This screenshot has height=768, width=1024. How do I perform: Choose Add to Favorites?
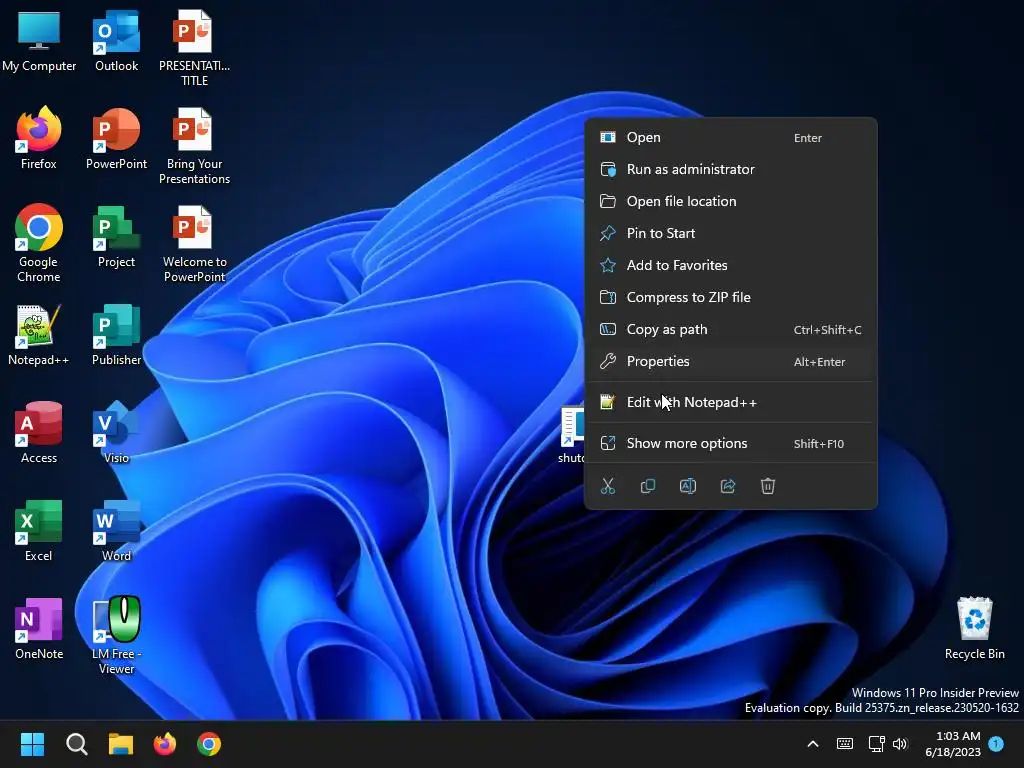pyautogui.click(x=730, y=265)
